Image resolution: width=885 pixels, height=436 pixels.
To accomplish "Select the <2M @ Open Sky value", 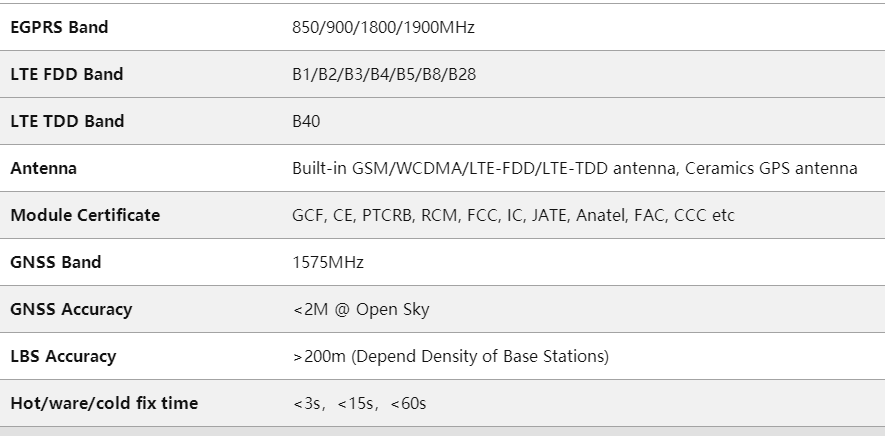I will pos(361,309).
